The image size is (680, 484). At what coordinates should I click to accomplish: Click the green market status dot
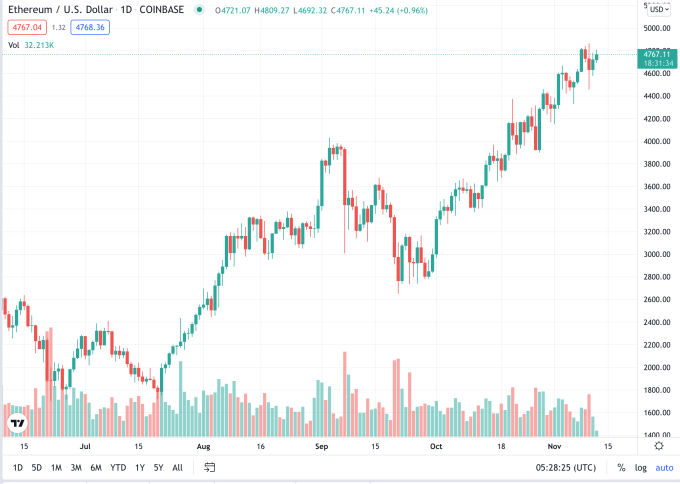pos(201,10)
